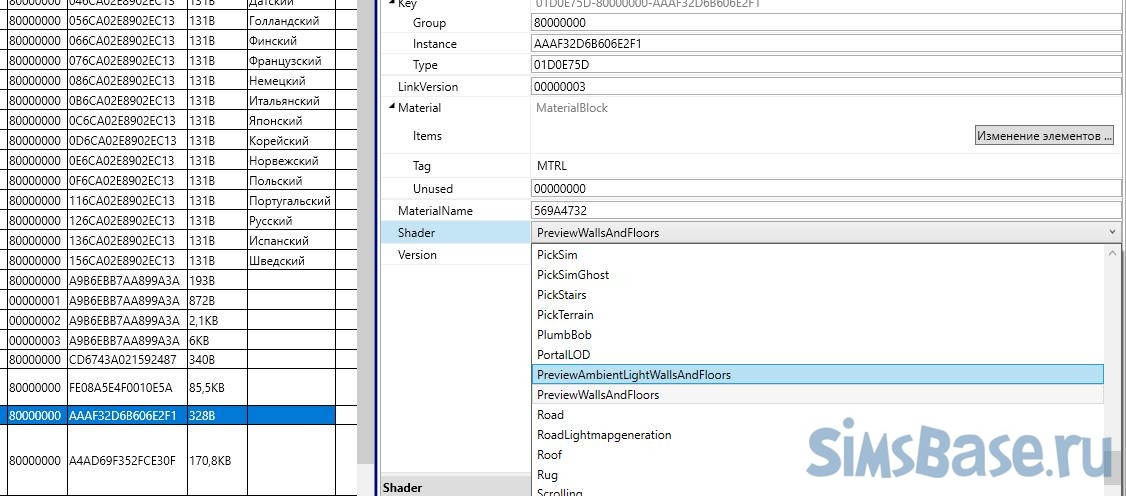Screen dimensions: 1126x496
Task: Focus the Group value field
Action: 825,23
